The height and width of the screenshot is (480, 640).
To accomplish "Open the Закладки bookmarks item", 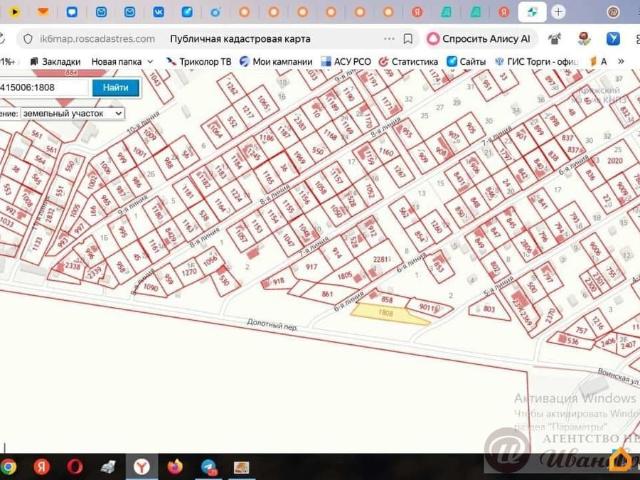I will coord(56,62).
